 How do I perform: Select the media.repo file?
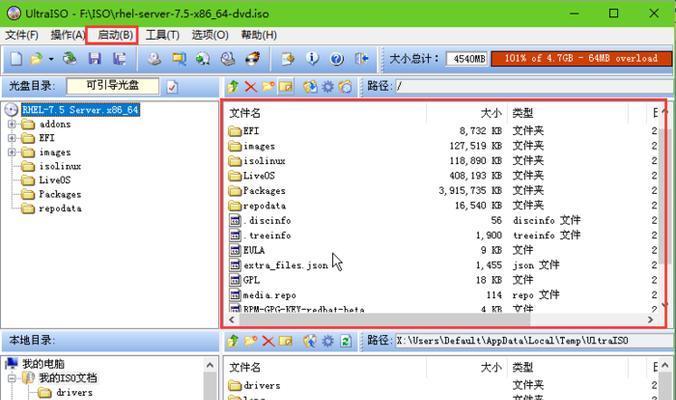[x=269, y=295]
